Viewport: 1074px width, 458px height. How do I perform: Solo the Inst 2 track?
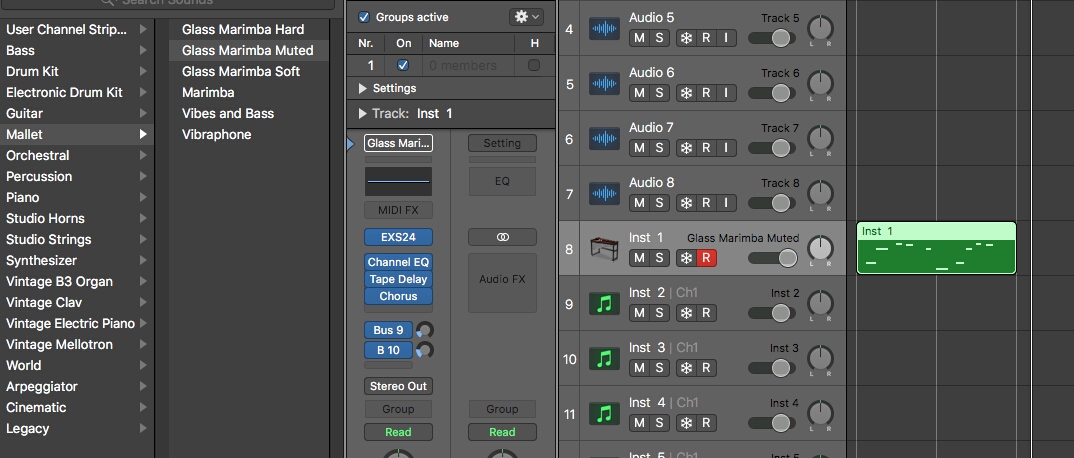[659, 313]
